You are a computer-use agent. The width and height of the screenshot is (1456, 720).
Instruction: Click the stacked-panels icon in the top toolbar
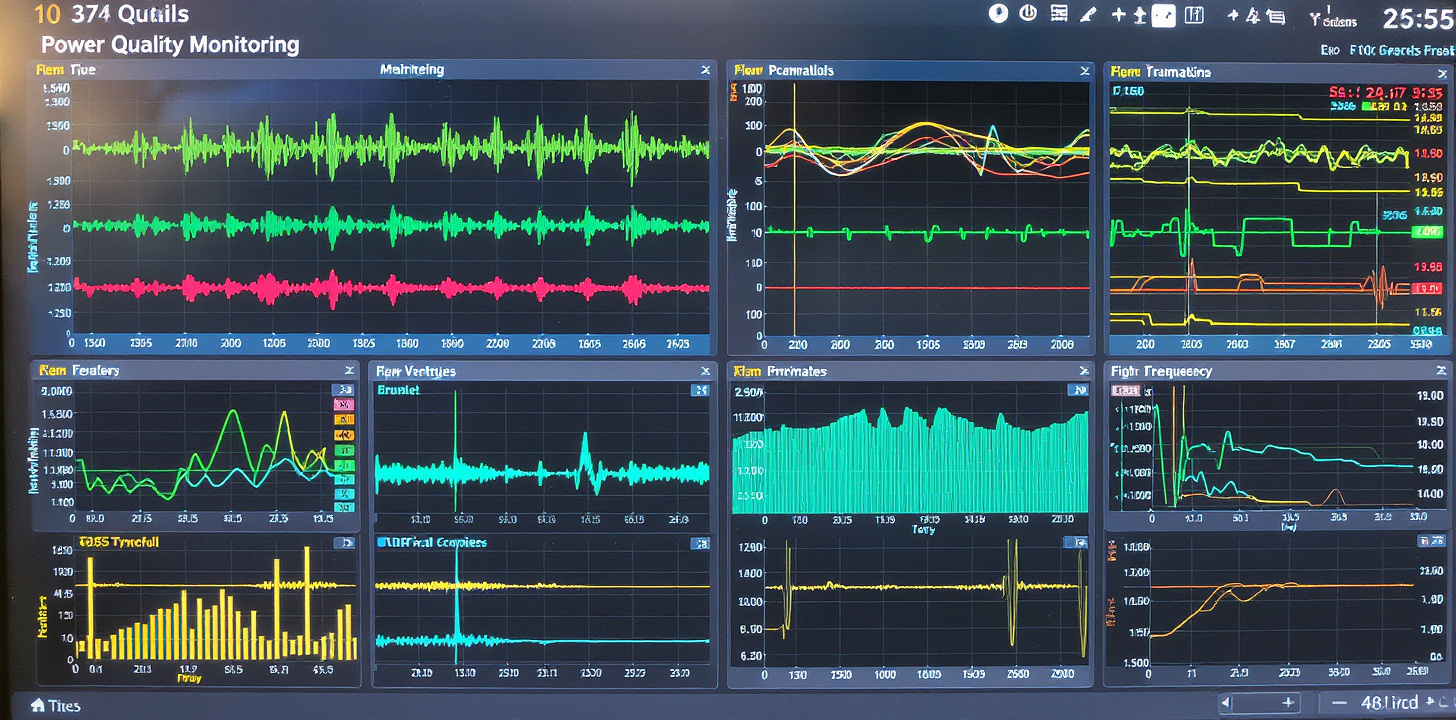[x=1275, y=16]
